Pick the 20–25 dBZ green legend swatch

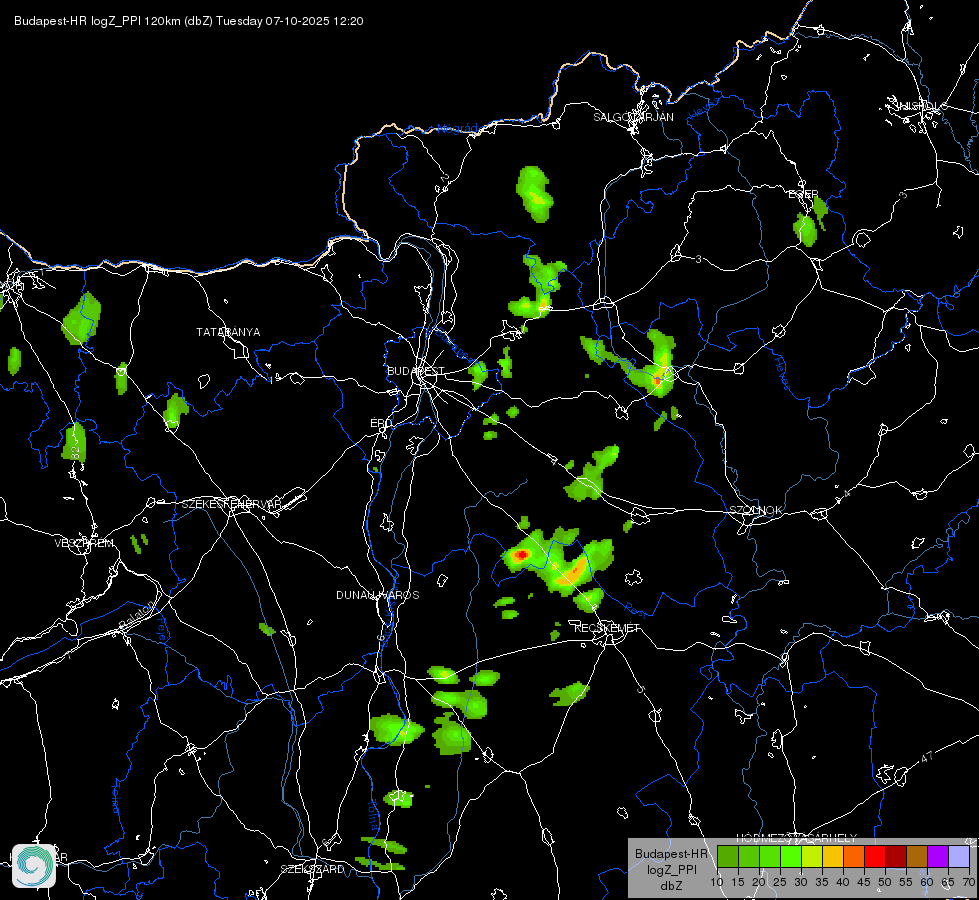coord(770,856)
